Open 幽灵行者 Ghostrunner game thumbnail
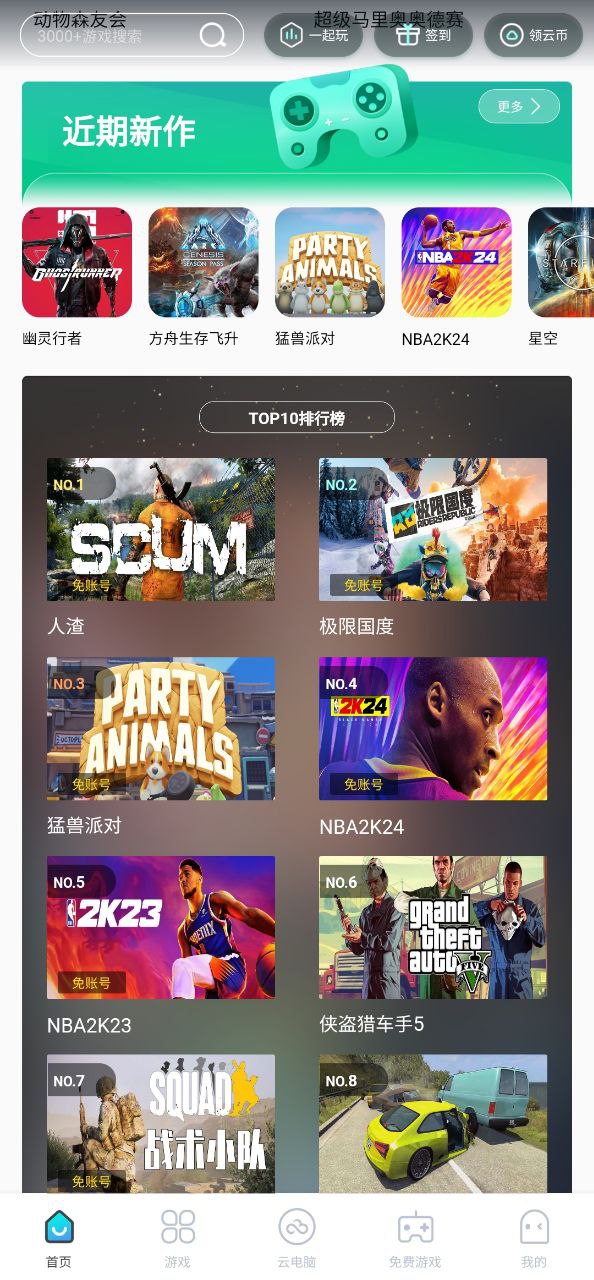The image size is (594, 1280). (x=77, y=262)
